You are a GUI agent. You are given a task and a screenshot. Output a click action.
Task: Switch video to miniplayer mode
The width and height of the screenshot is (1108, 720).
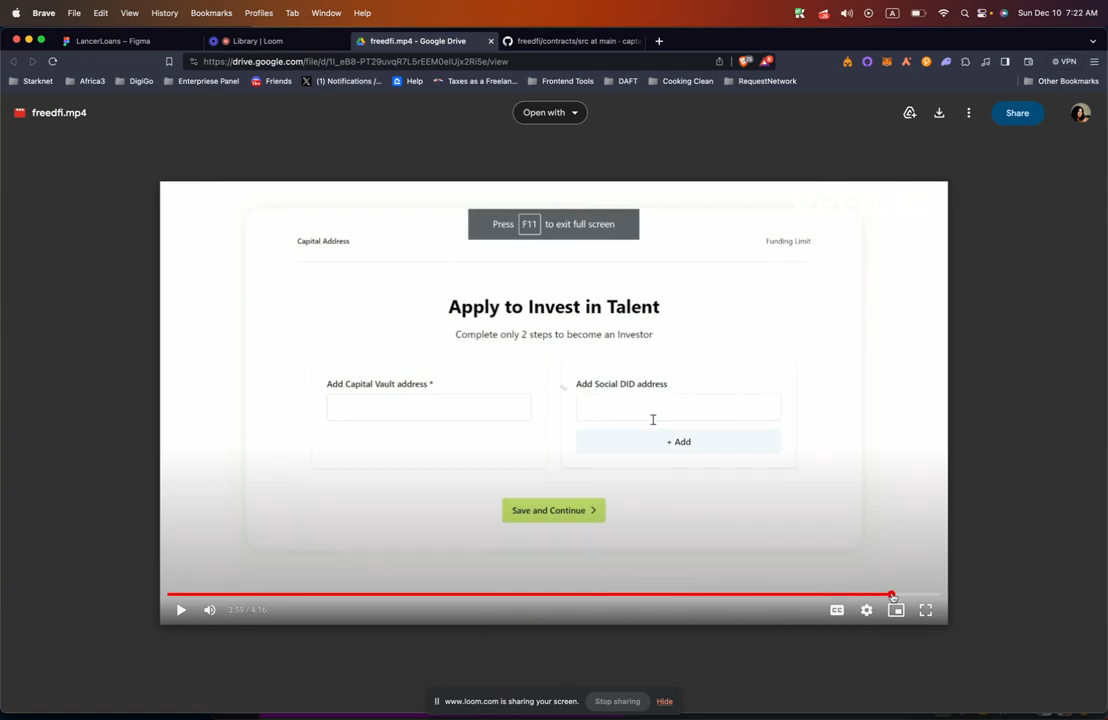[x=896, y=610]
